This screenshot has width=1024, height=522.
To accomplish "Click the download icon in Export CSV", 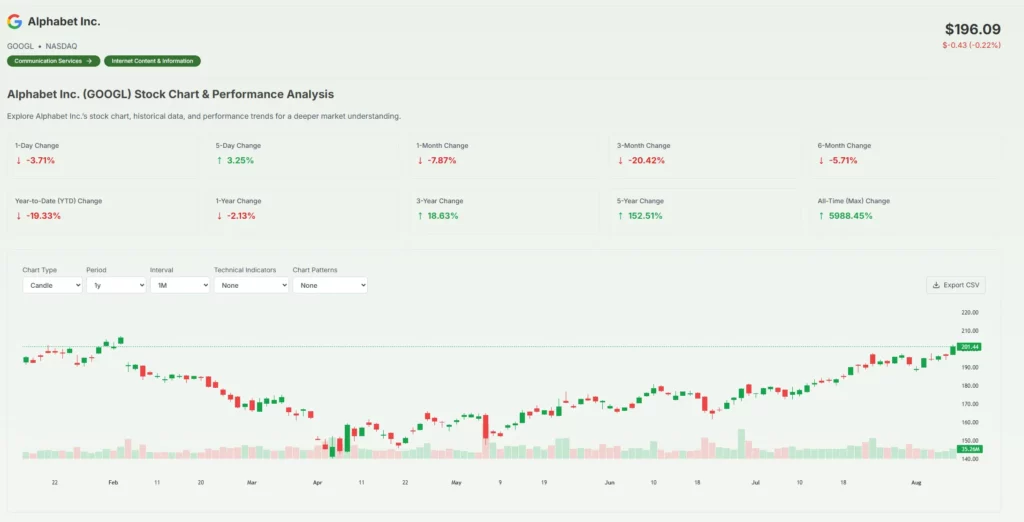I will [x=935, y=285].
